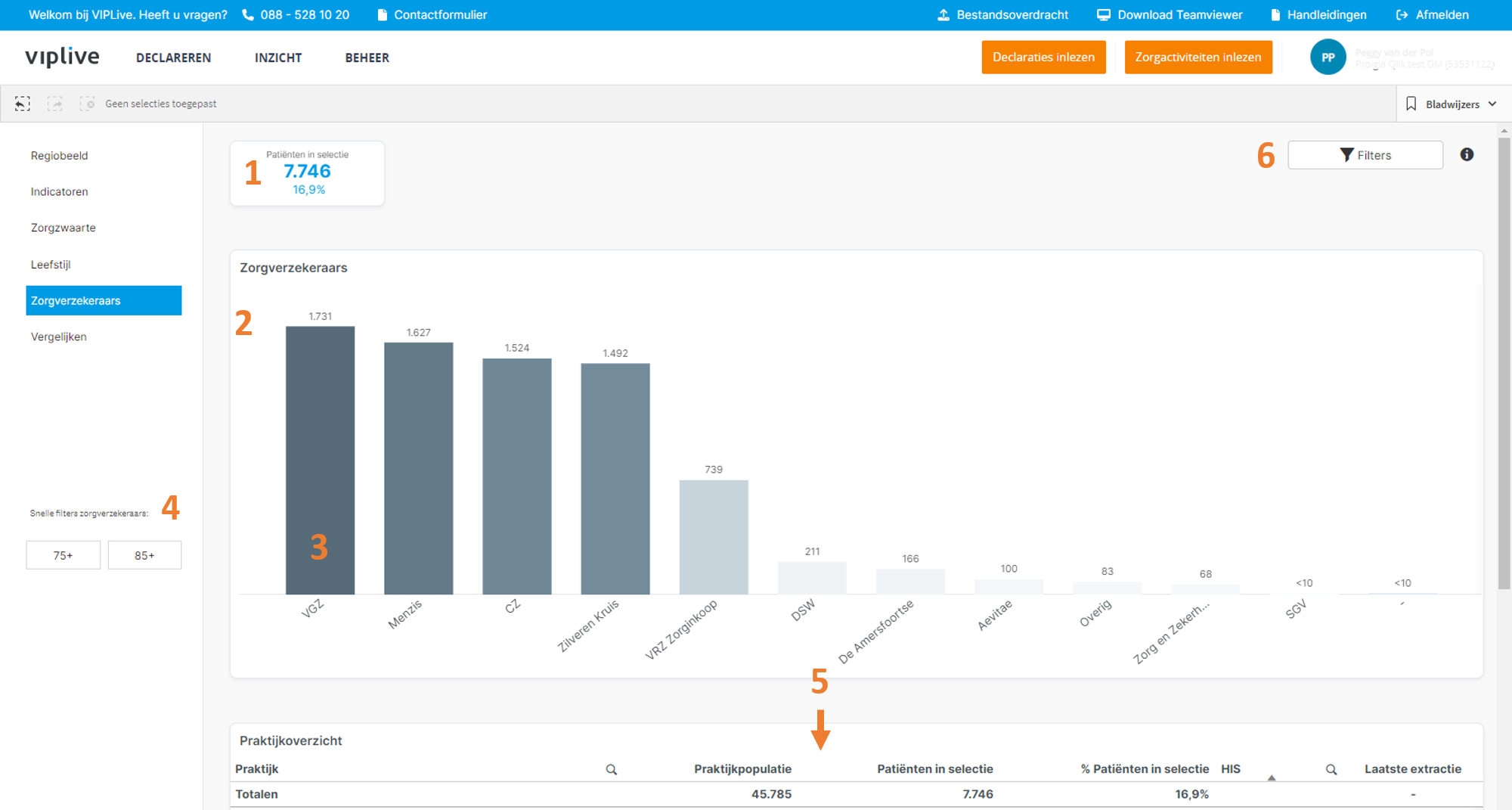Image resolution: width=1512 pixels, height=810 pixels.
Task: Open the Contactformulier link
Action: [x=440, y=15]
